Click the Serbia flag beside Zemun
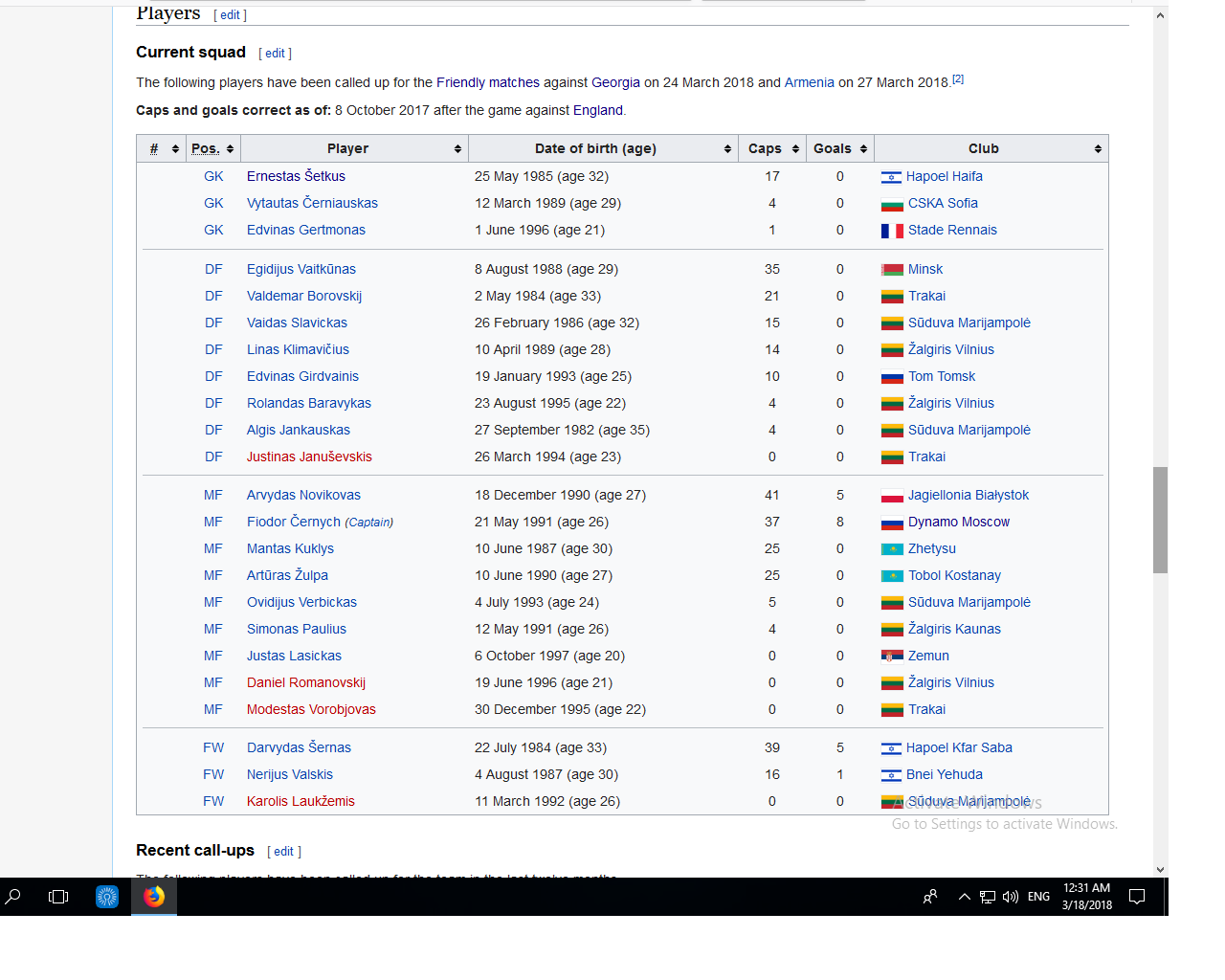This screenshot has width=1225, height=980. tap(892, 657)
